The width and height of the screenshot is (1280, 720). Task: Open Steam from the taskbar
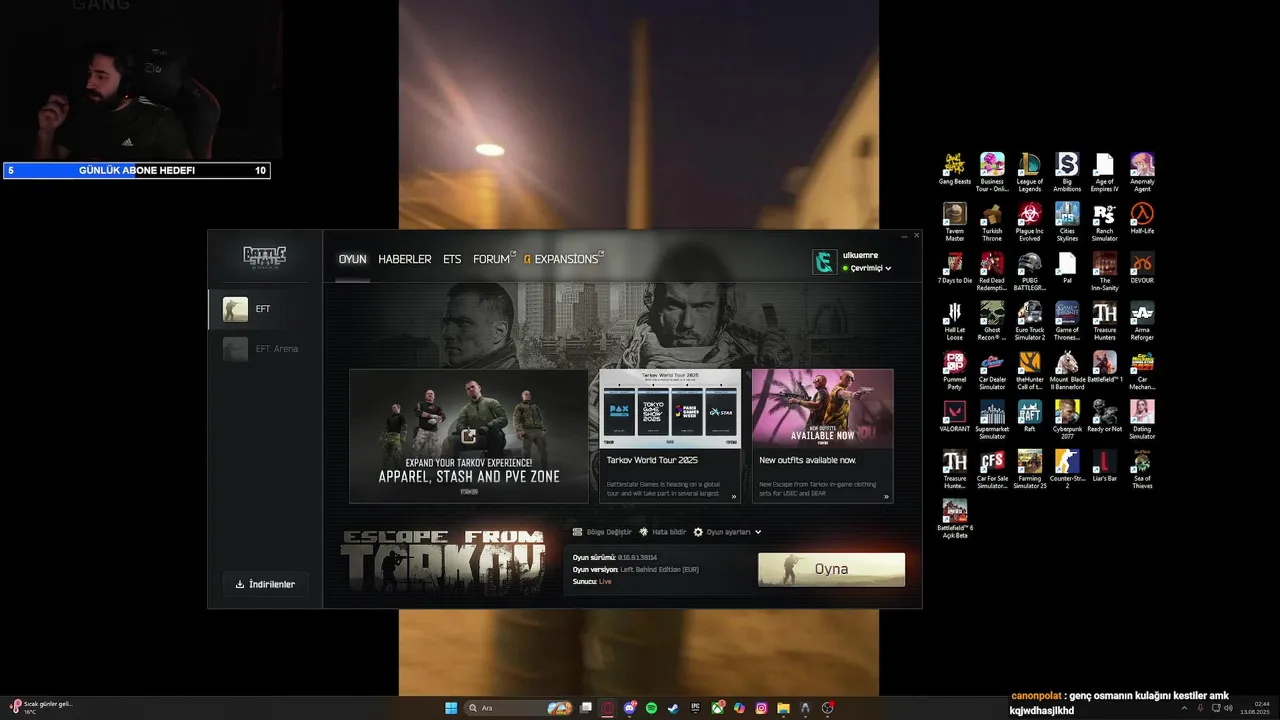click(674, 708)
